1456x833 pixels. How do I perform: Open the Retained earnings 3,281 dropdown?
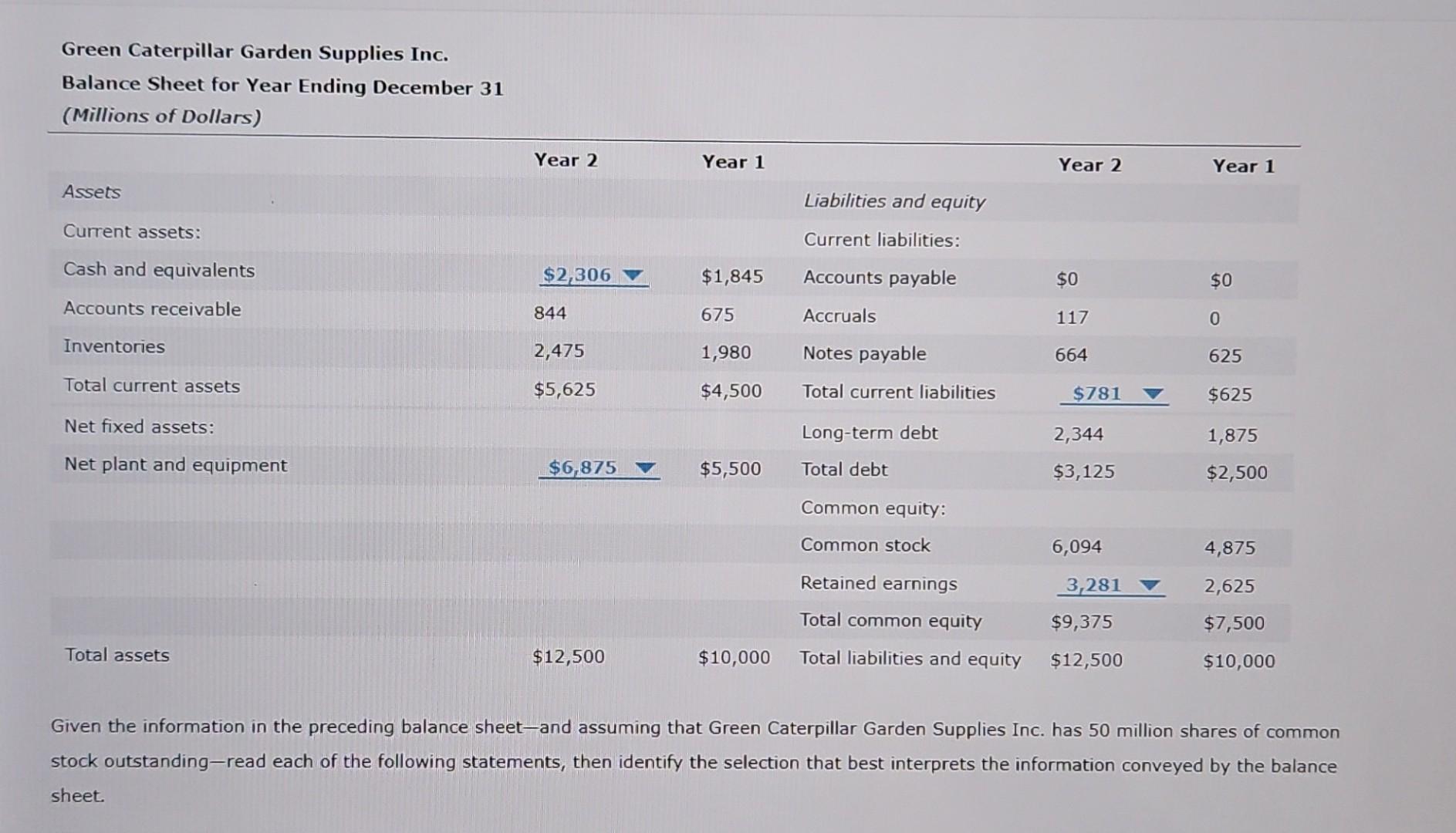click(1111, 585)
